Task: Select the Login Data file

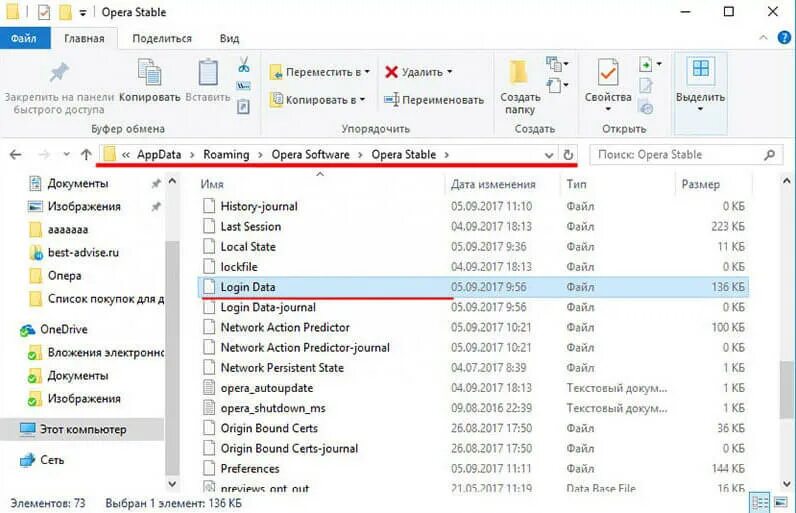Action: click(472, 287)
